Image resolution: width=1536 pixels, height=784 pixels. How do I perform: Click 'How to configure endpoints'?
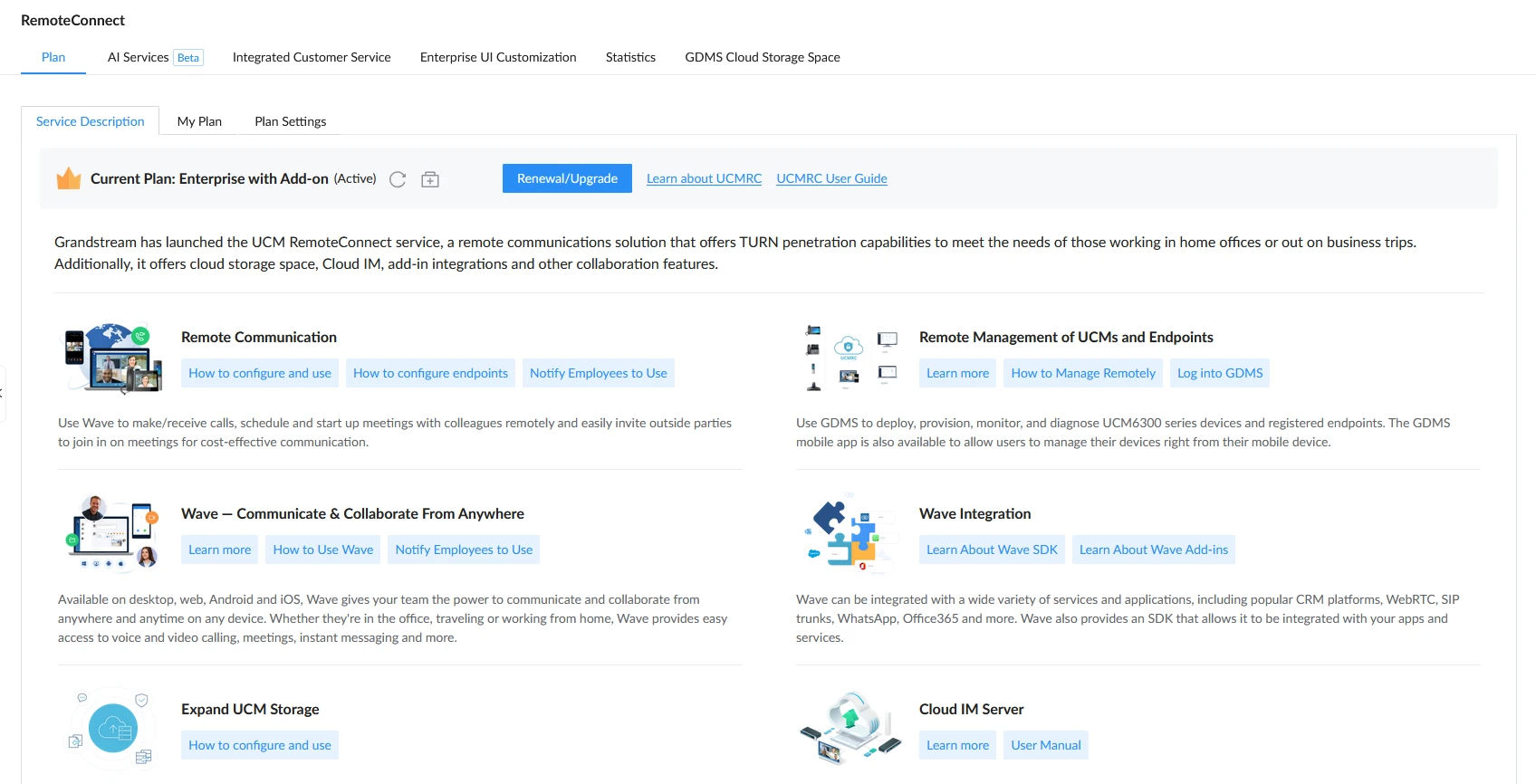click(x=430, y=373)
